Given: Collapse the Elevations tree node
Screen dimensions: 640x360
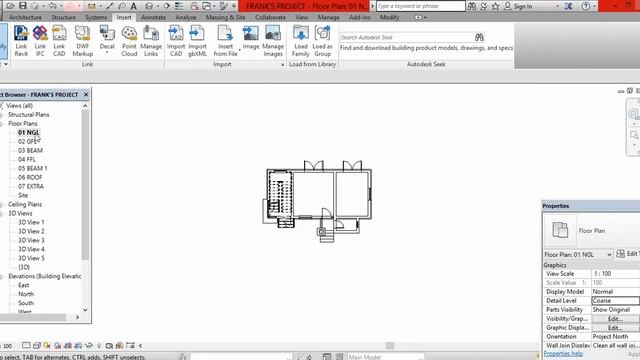Looking at the screenshot, I should (2, 276).
